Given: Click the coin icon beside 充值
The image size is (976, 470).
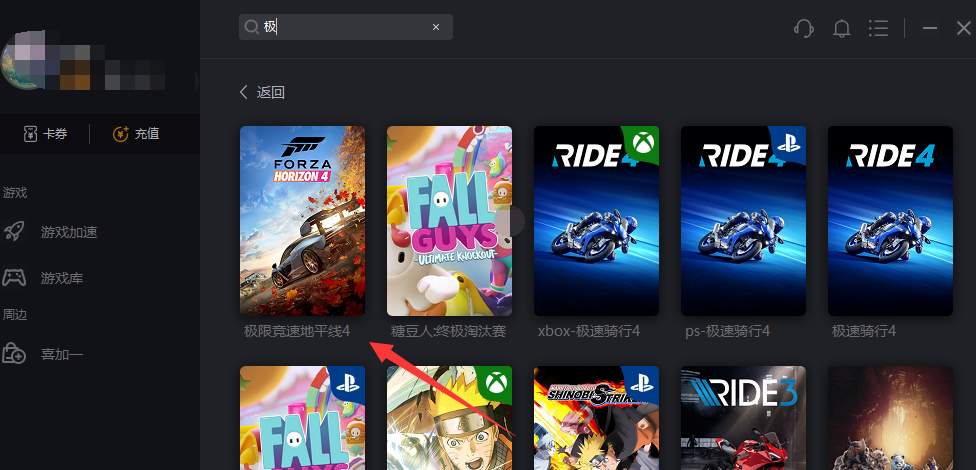Looking at the screenshot, I should tap(120, 133).
